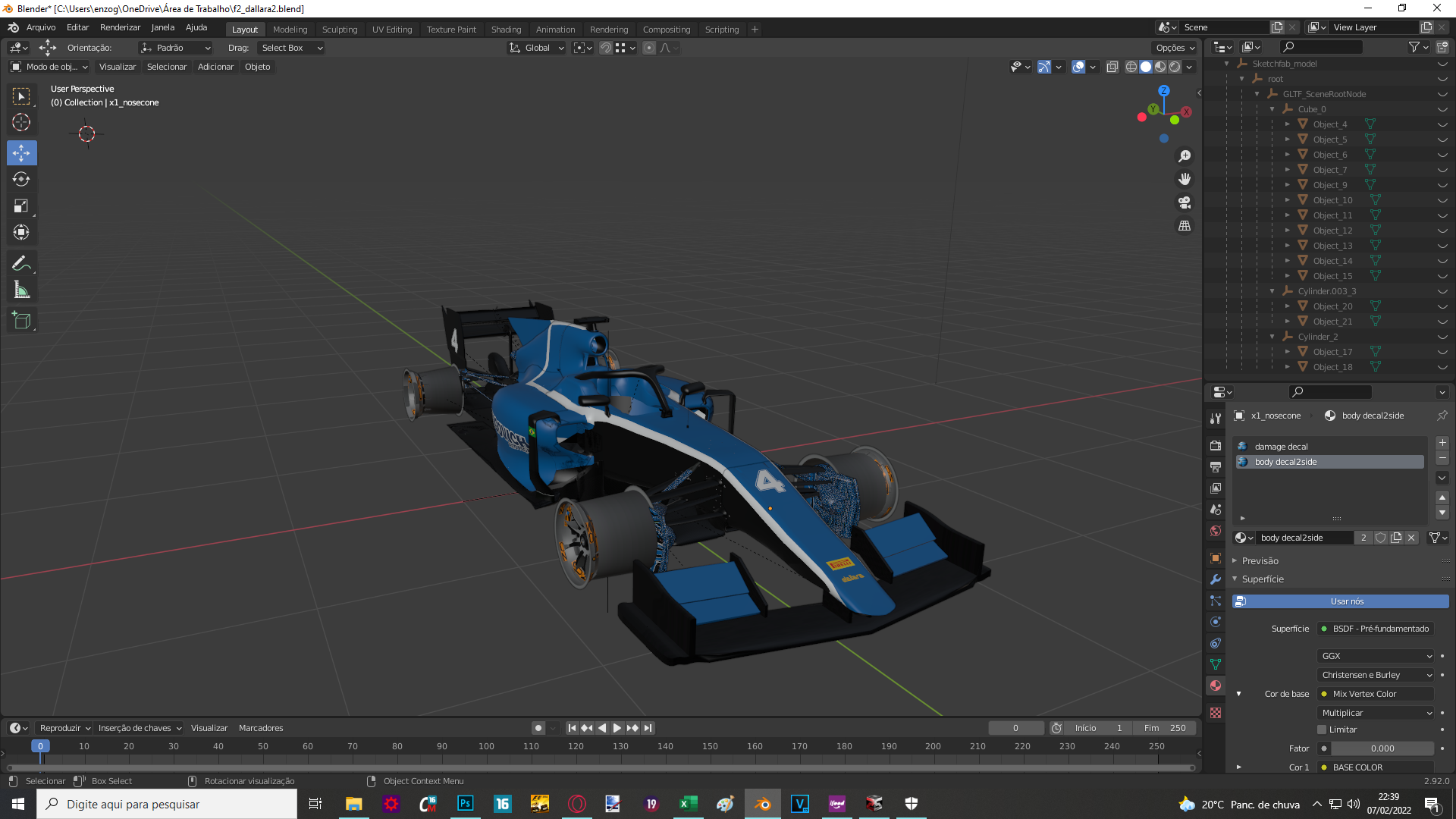Image resolution: width=1456 pixels, height=819 pixels.
Task: Open Output properties tab icon
Action: coord(1216,467)
